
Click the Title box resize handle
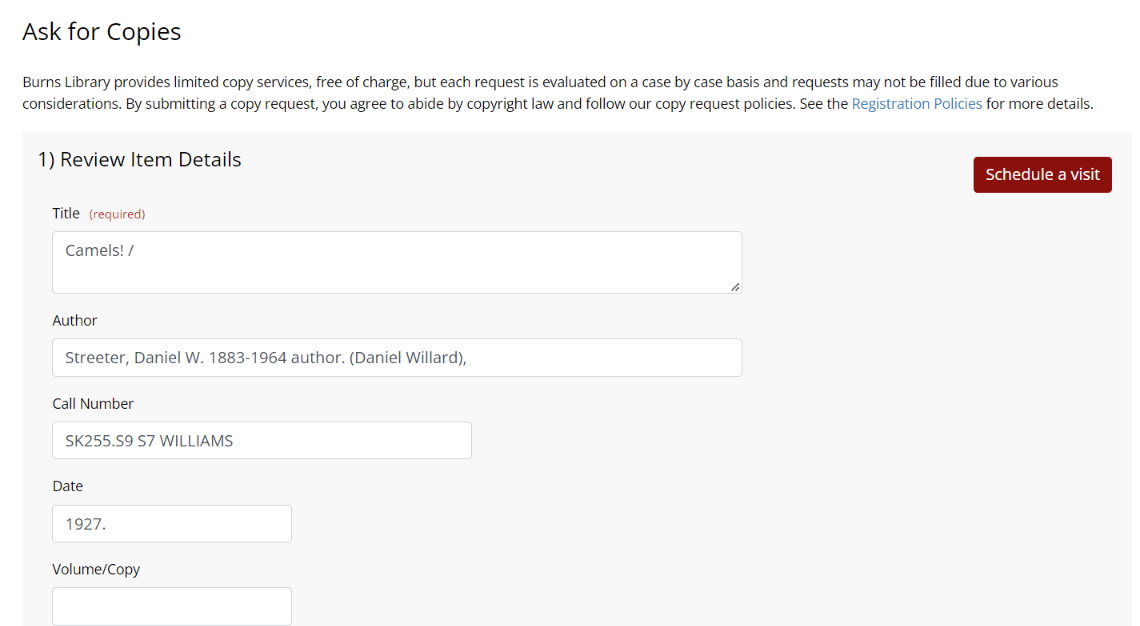click(x=735, y=287)
